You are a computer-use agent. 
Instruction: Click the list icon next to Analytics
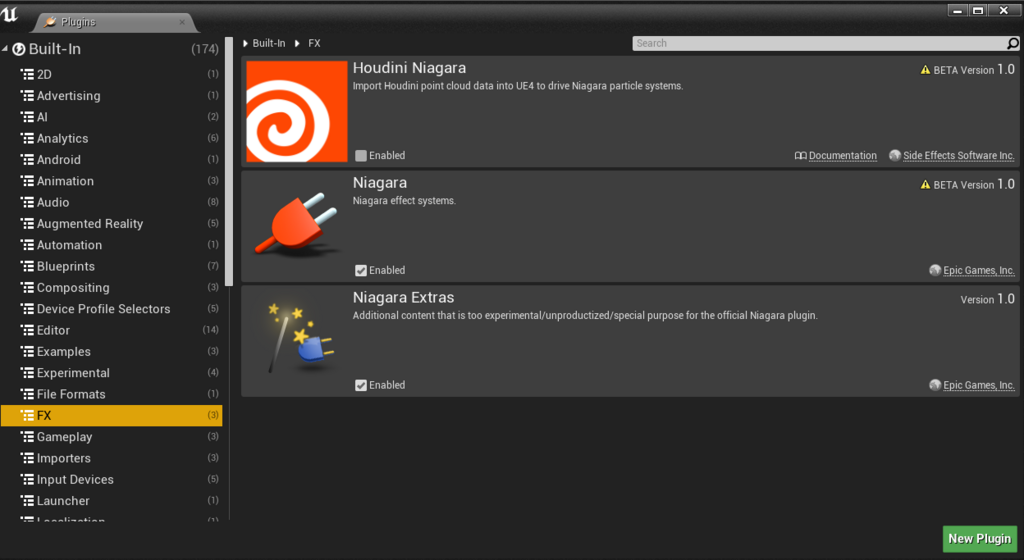[27, 138]
